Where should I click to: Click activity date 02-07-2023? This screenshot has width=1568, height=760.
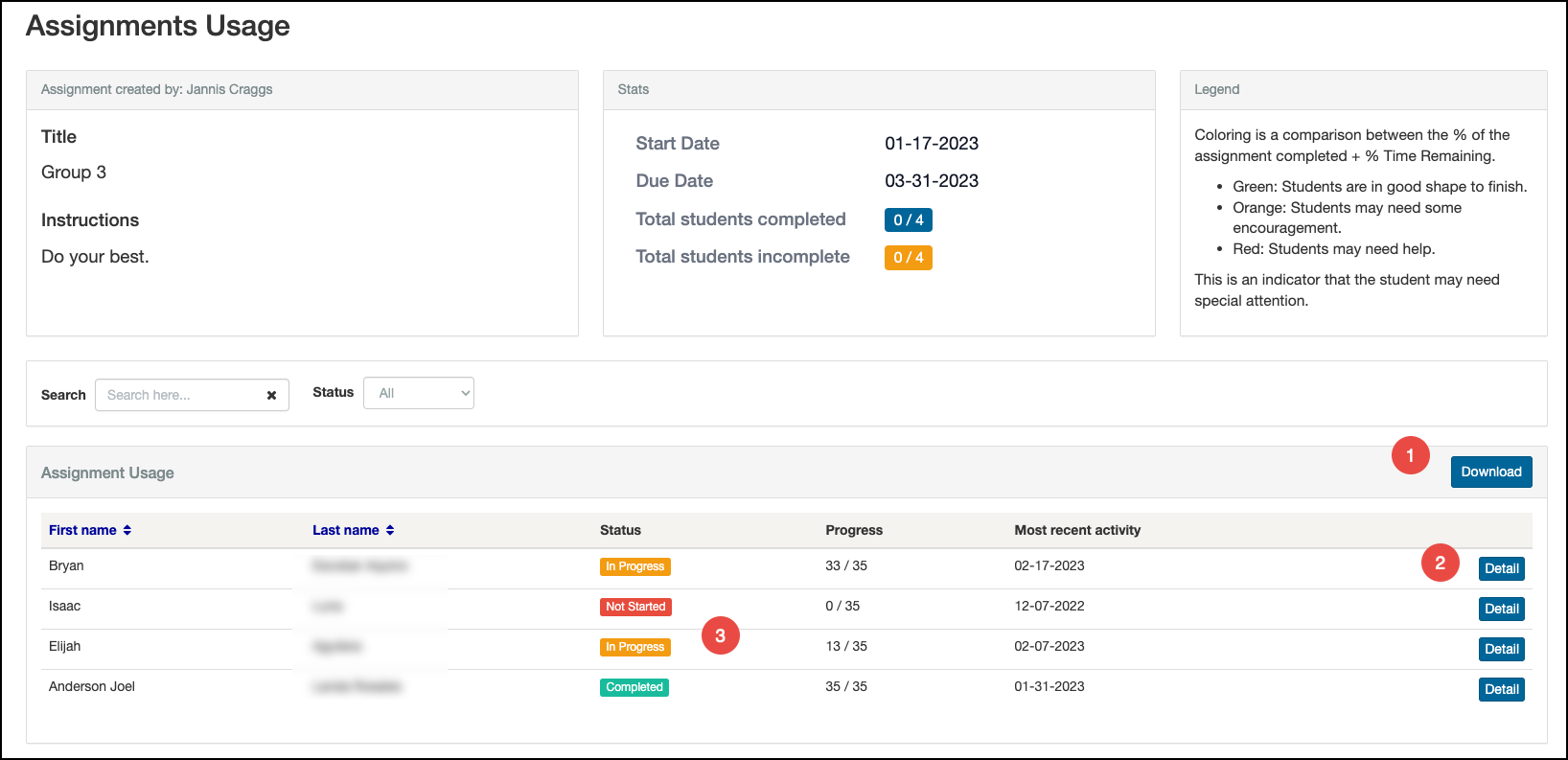click(x=1049, y=646)
